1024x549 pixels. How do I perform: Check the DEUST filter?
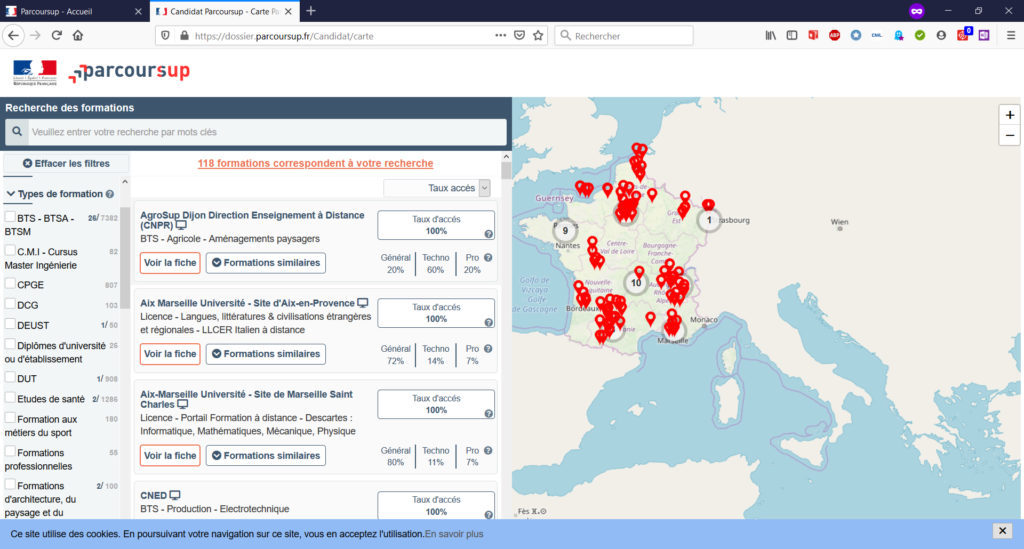10,324
